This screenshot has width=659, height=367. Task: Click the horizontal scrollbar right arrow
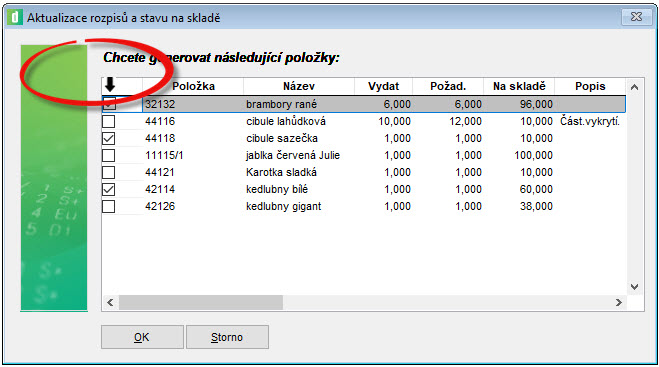619,302
